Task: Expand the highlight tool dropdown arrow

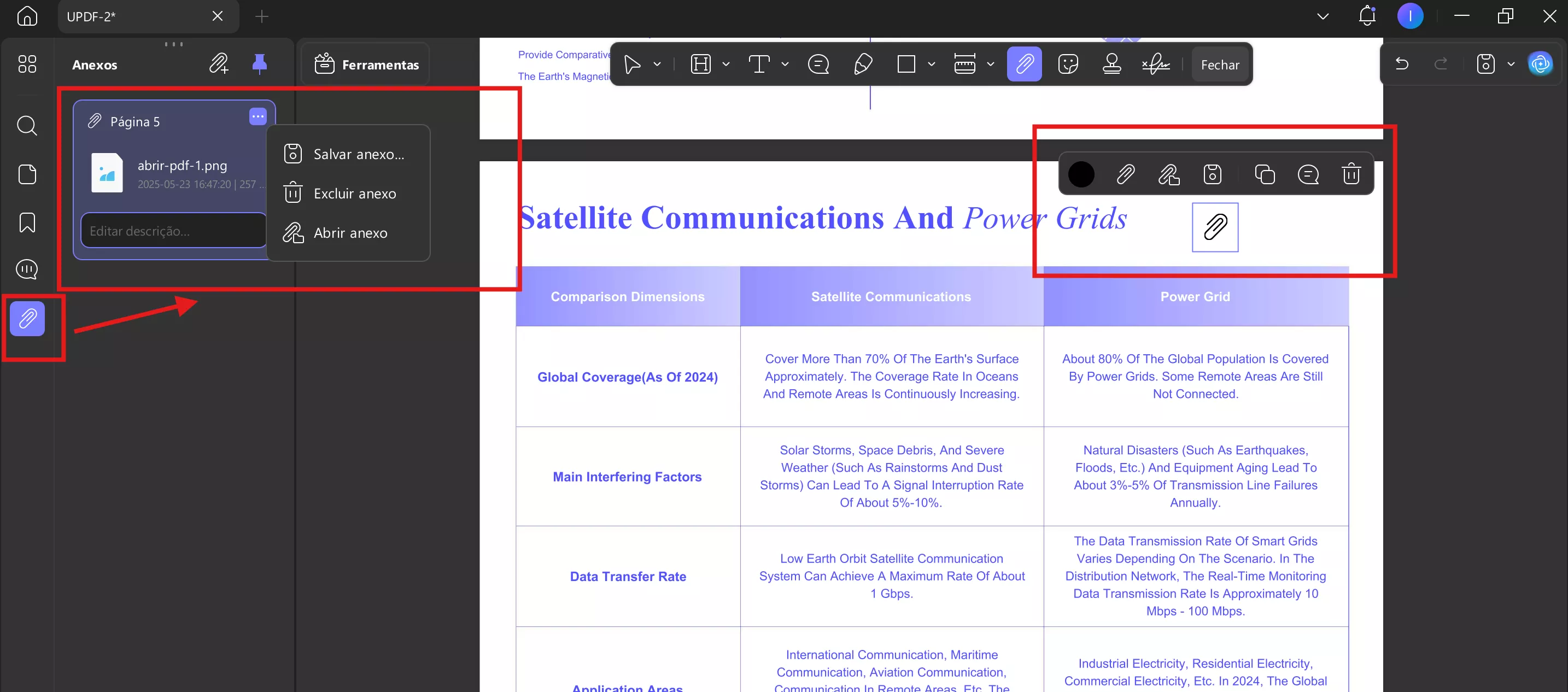Action: (x=726, y=64)
